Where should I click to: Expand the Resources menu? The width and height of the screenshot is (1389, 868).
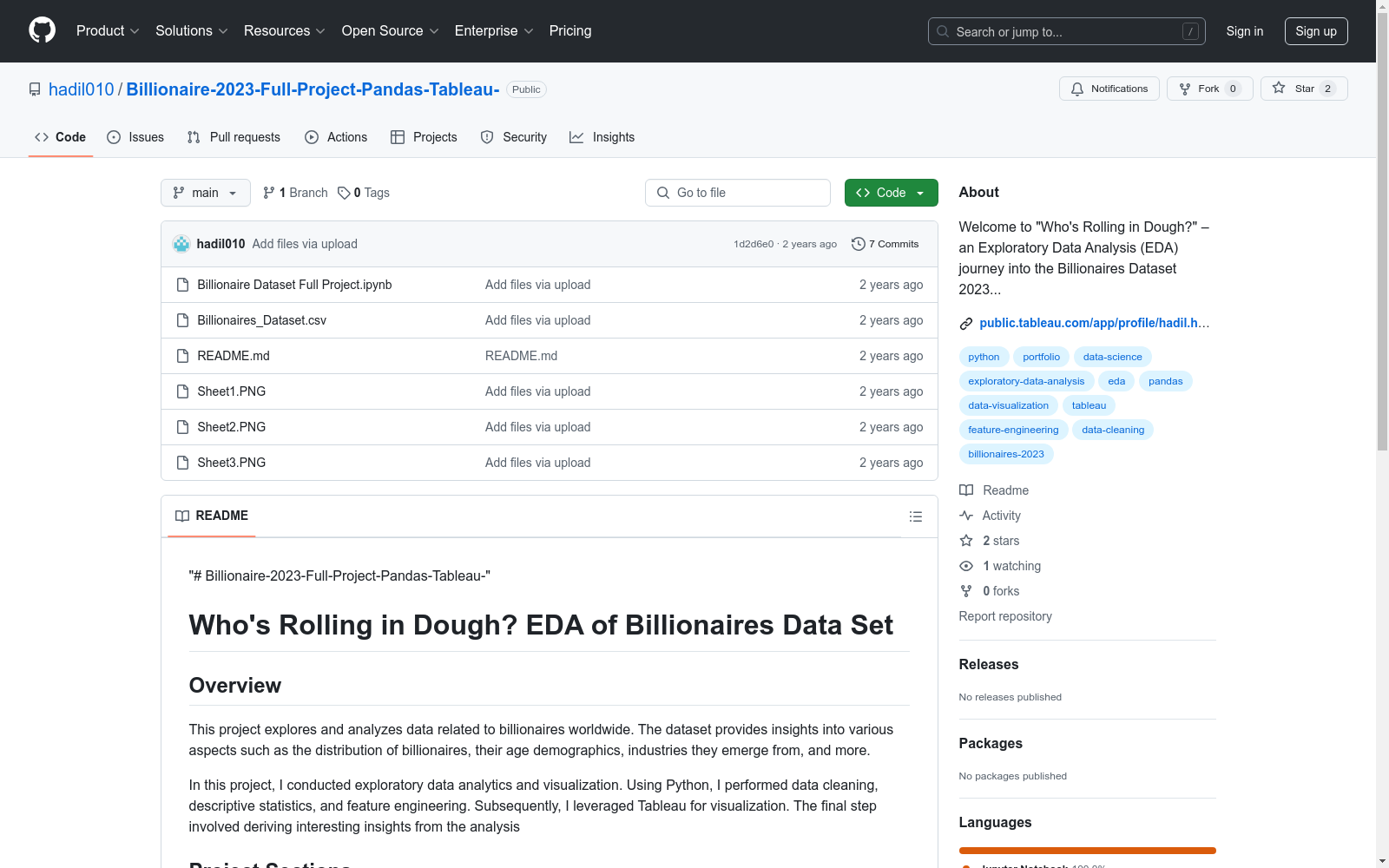click(x=285, y=31)
